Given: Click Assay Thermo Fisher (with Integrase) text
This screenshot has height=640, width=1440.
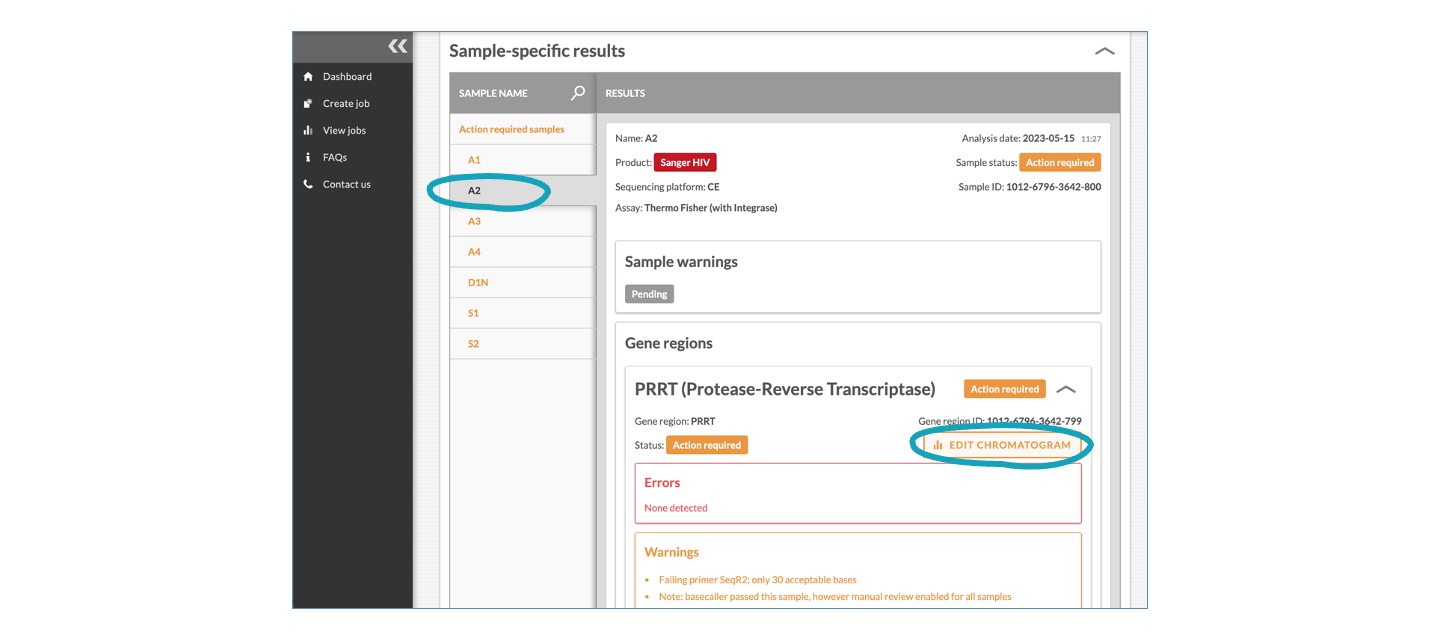Looking at the screenshot, I should point(696,208).
